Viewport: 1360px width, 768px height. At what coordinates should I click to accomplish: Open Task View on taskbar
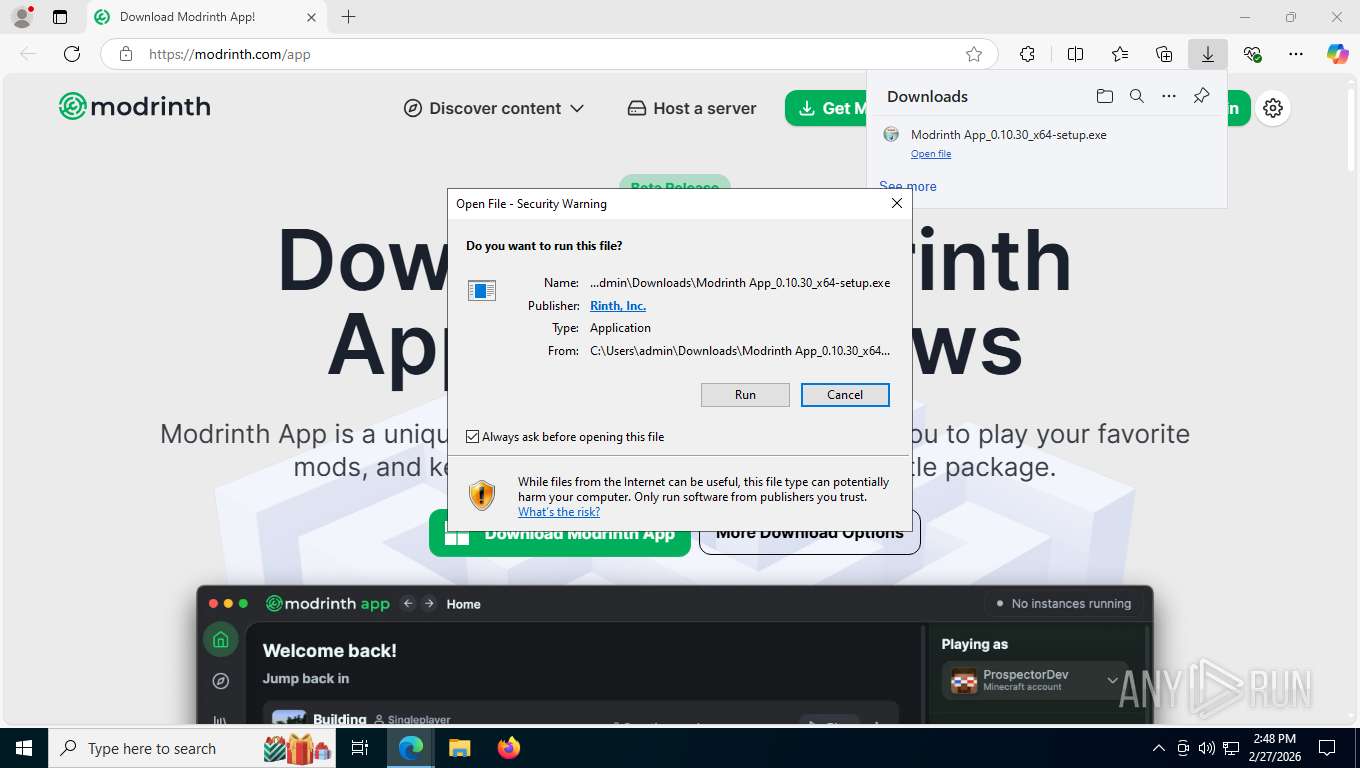click(x=360, y=748)
